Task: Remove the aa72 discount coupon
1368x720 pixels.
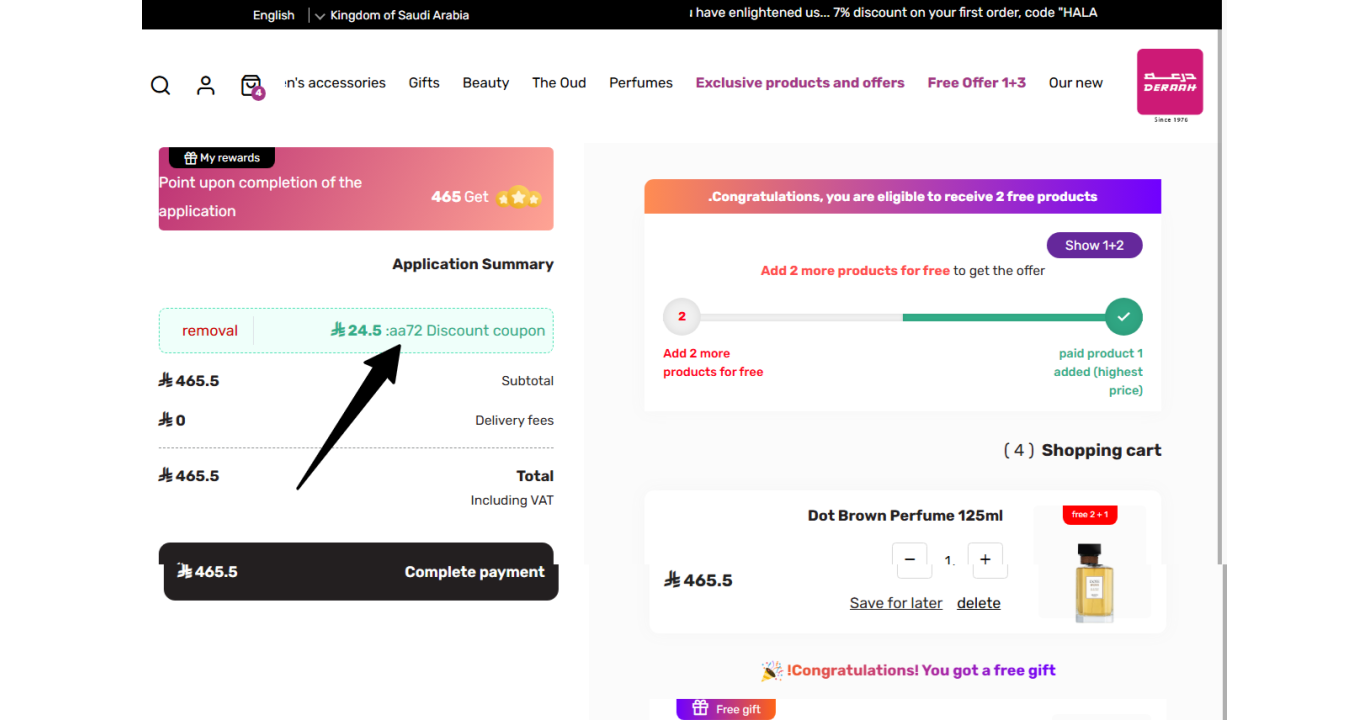Action: (x=210, y=331)
